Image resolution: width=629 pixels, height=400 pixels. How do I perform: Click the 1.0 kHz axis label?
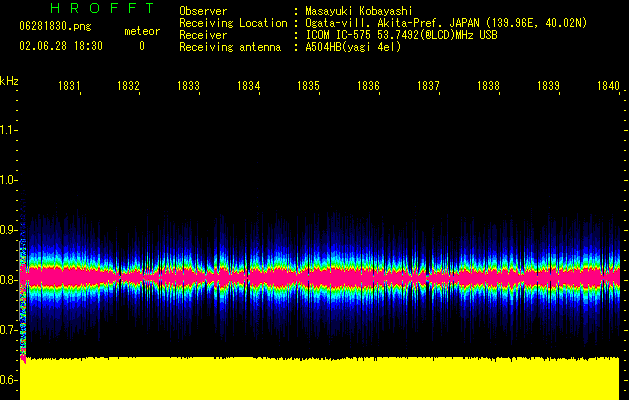pyautogui.click(x=8, y=180)
